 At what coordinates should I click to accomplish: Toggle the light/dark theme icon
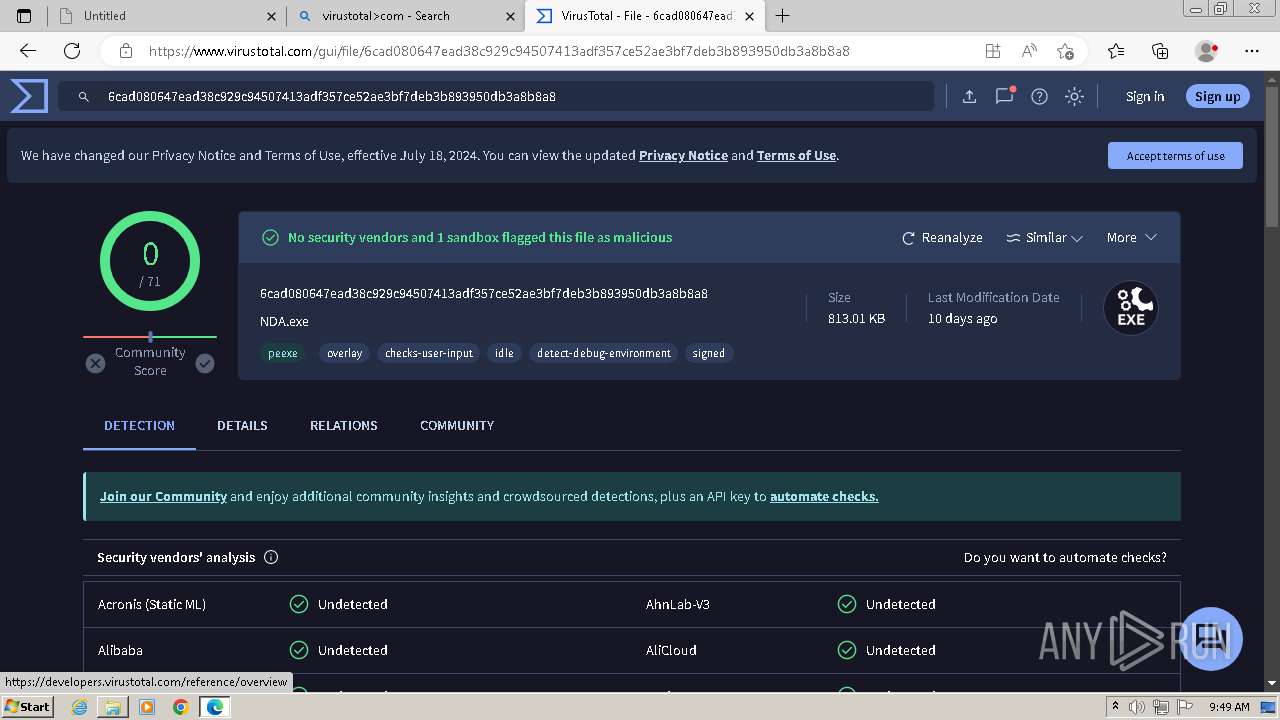[x=1074, y=96]
